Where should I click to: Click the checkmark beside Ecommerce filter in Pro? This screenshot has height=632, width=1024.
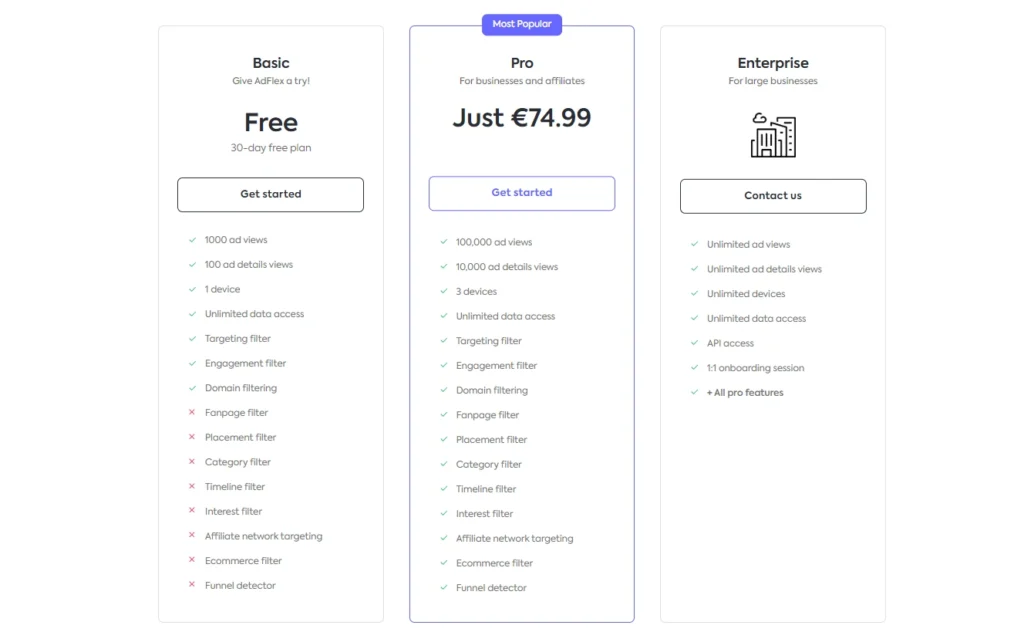pos(446,563)
